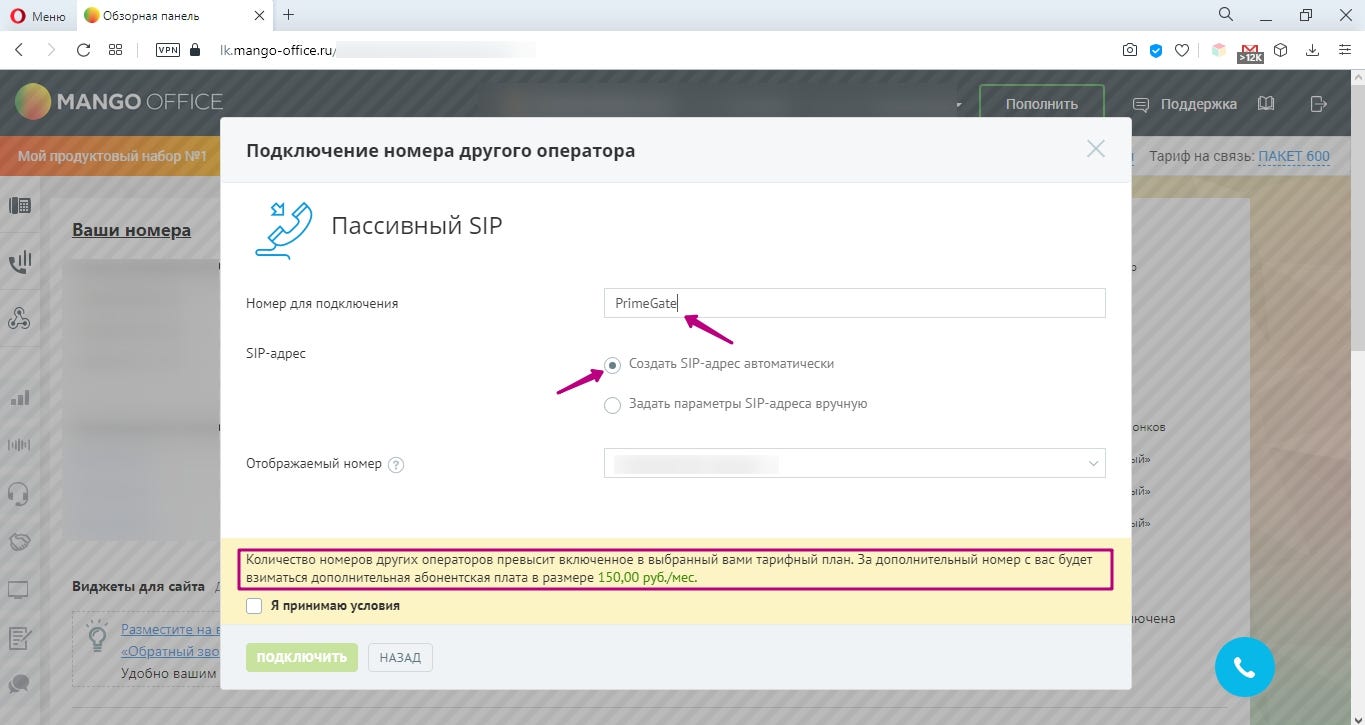Click the blue callback phone button

click(x=1244, y=666)
